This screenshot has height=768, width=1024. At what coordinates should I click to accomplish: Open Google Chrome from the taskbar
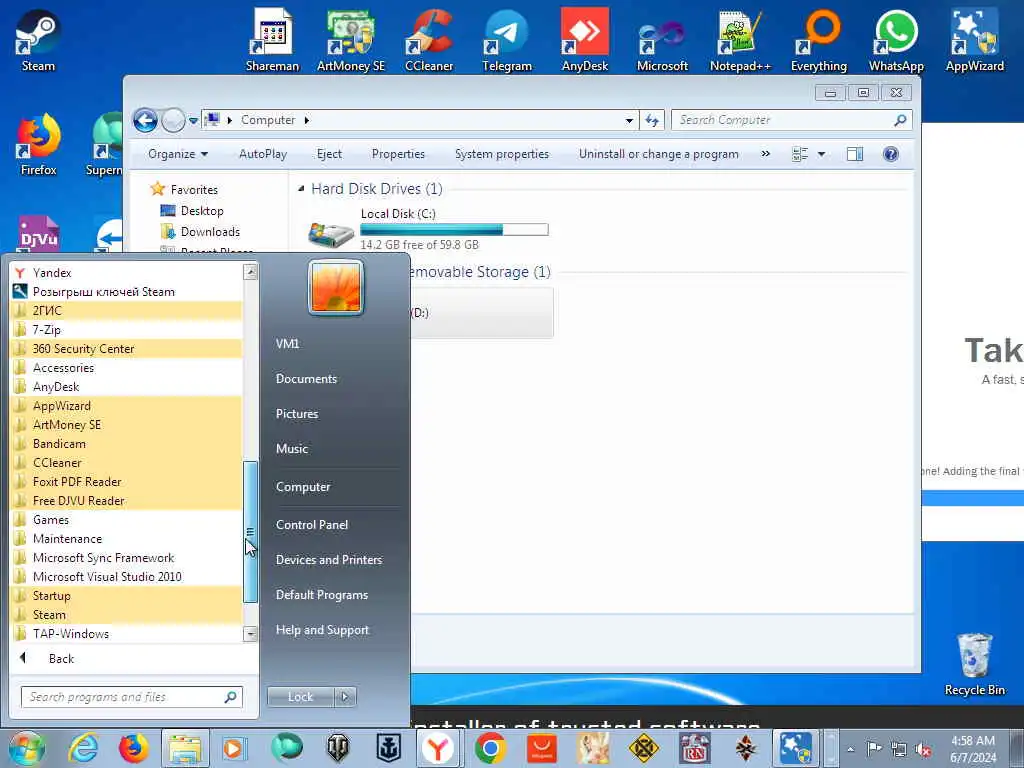click(x=490, y=748)
